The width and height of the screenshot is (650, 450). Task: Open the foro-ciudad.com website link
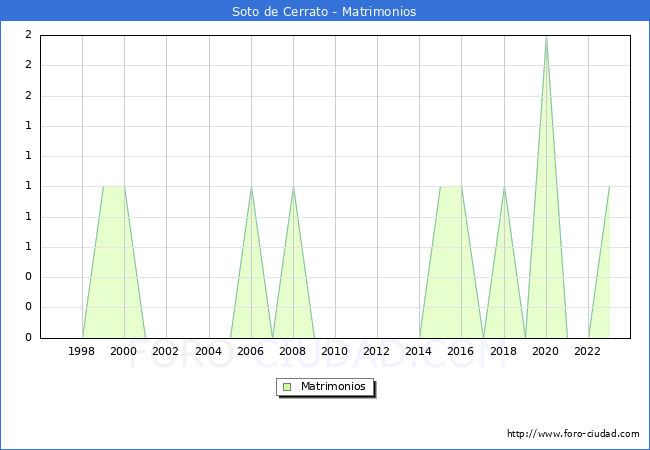tap(573, 434)
